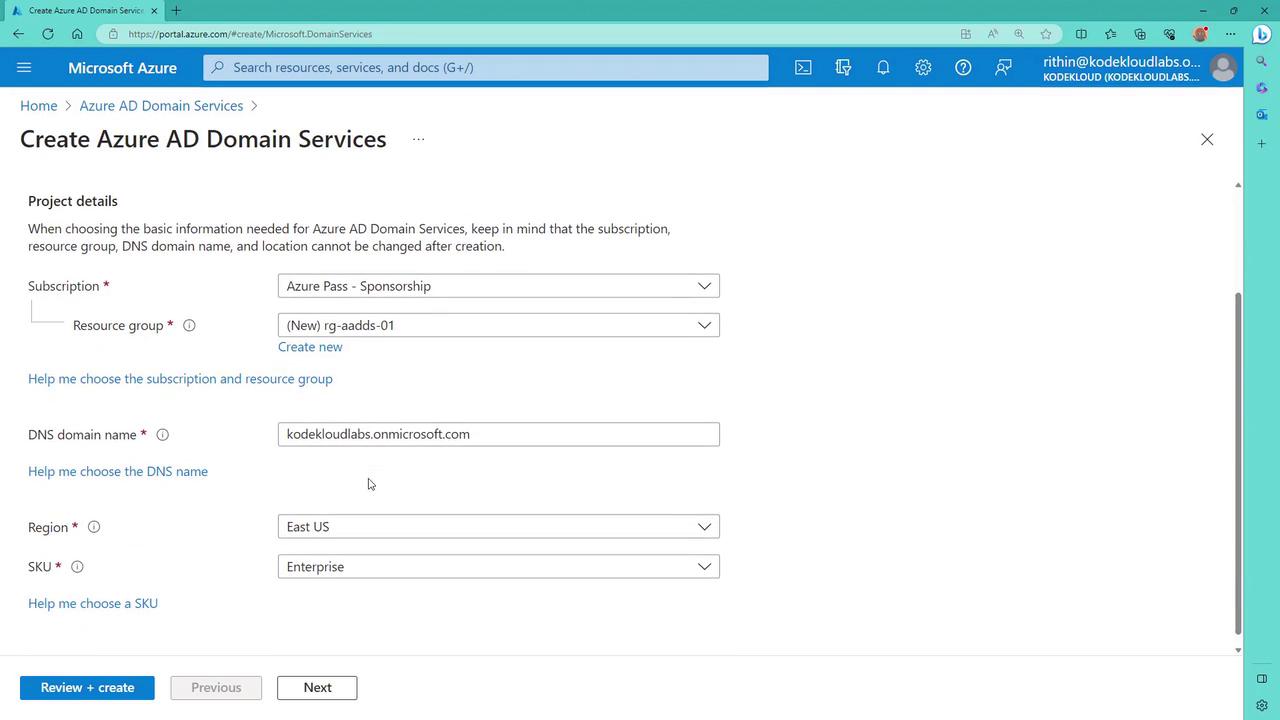Click the info icon next to SKU
This screenshot has width=1280, height=720.
click(x=77, y=567)
